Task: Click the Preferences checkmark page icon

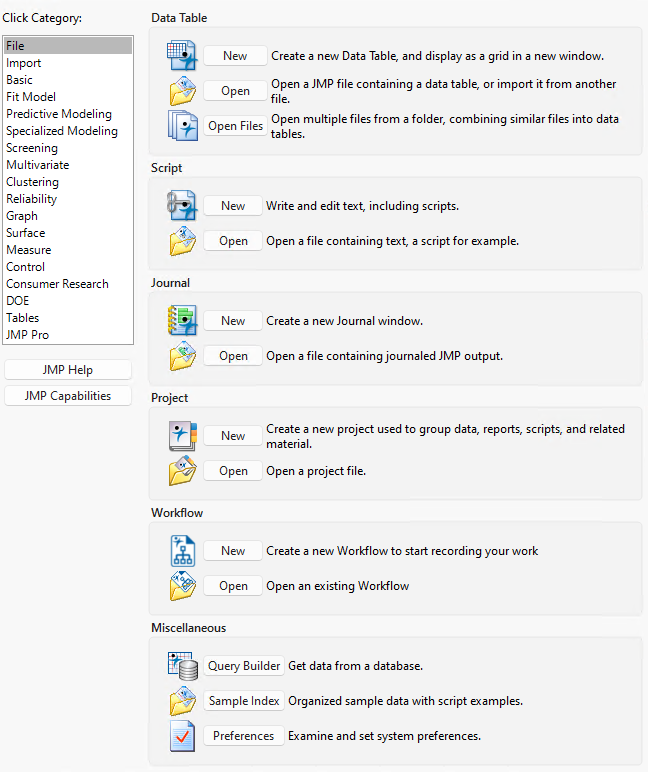Action: (182, 736)
